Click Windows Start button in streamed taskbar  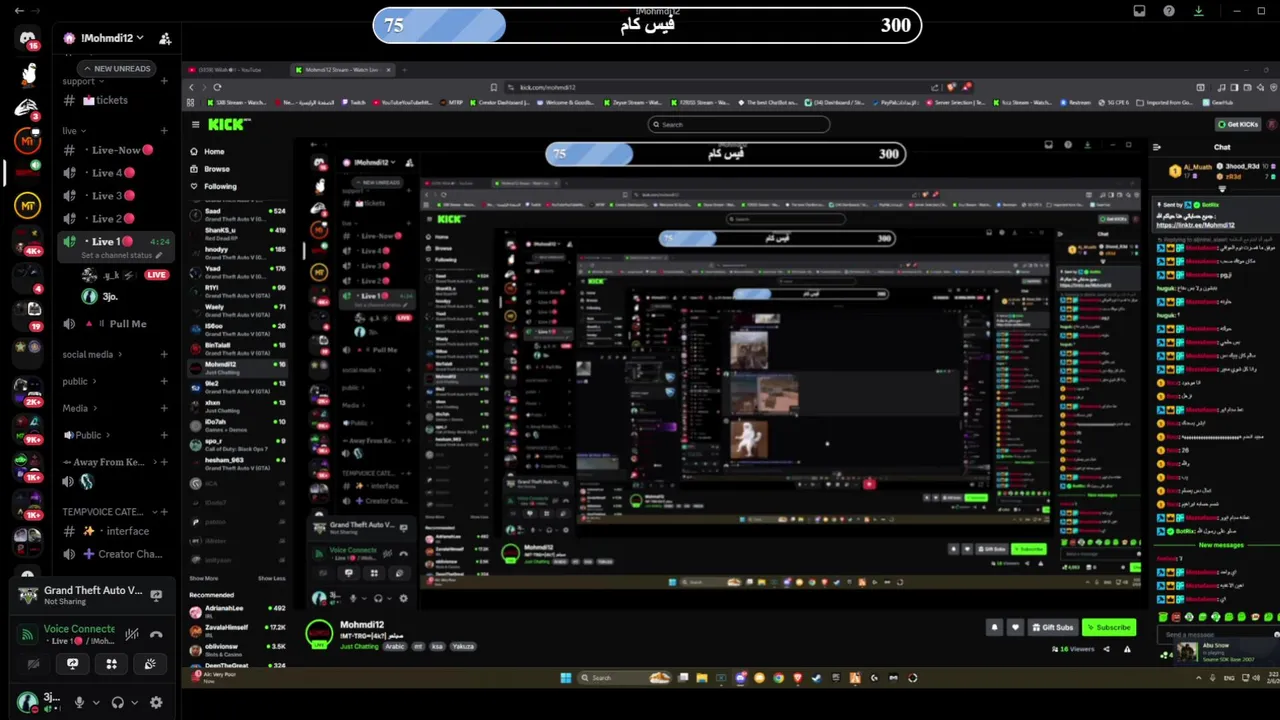pyautogui.click(x=565, y=678)
